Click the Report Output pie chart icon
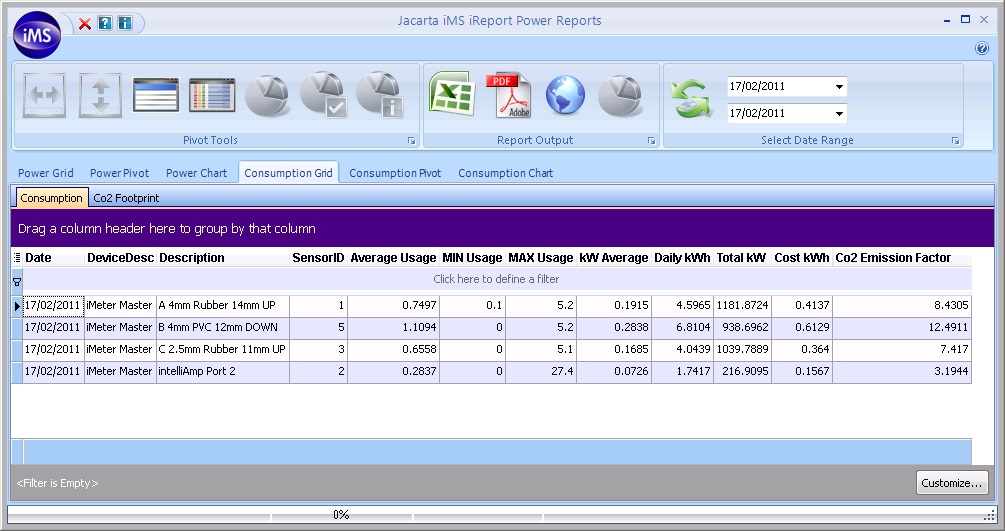The image size is (1005, 531). click(620, 96)
